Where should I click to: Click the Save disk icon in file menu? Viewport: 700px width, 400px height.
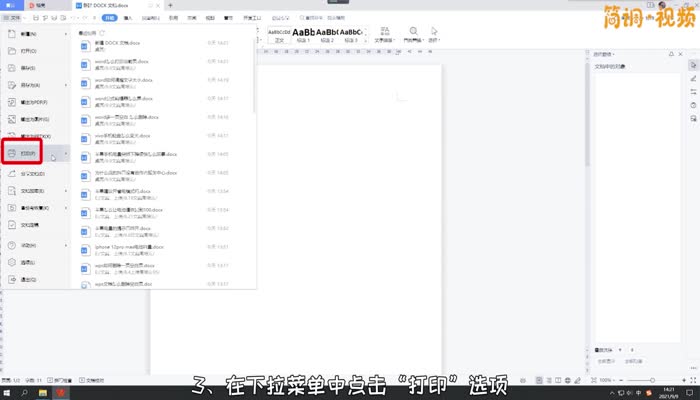[12, 68]
